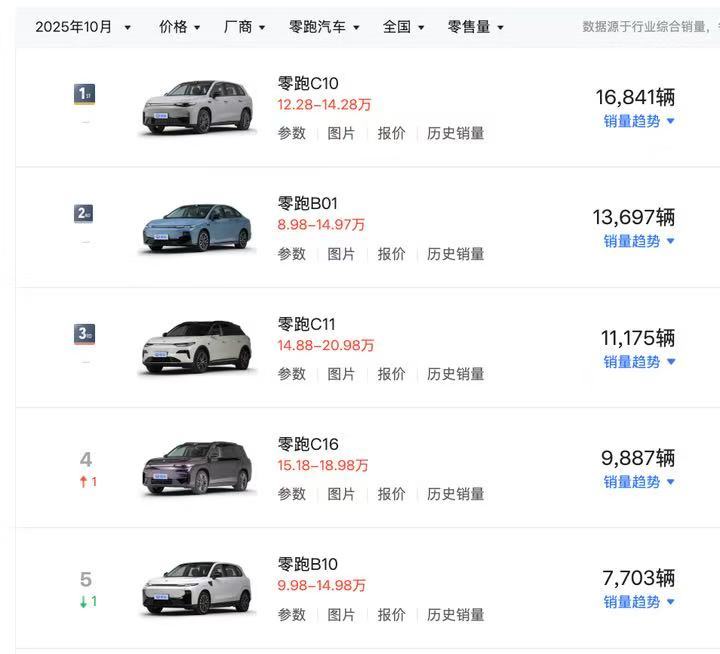720x654 pixels.
Task: Expand the 价格 filter dropdown
Action: coord(179,27)
